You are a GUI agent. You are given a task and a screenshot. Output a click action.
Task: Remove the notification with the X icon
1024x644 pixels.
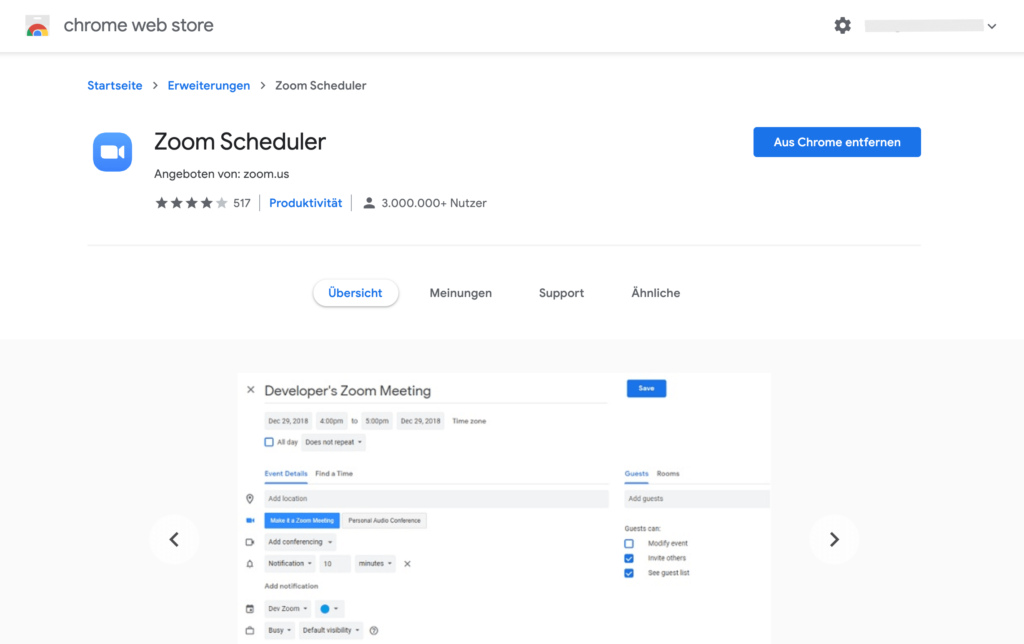pos(407,564)
